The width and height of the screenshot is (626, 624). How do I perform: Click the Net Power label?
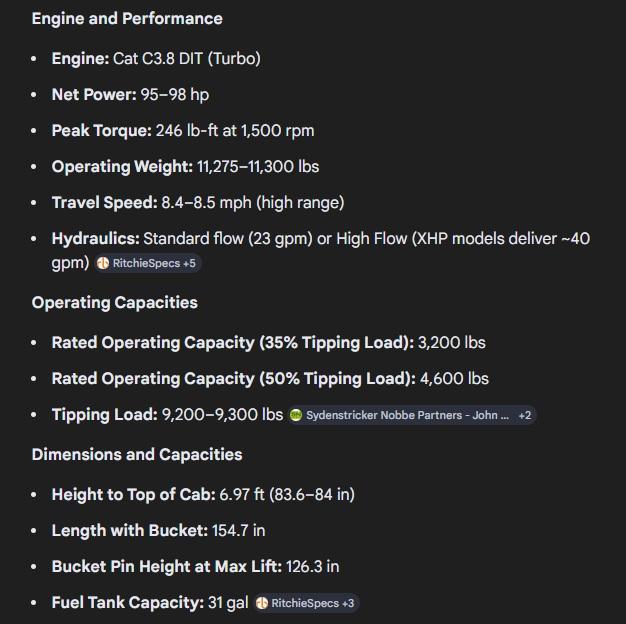(94, 95)
